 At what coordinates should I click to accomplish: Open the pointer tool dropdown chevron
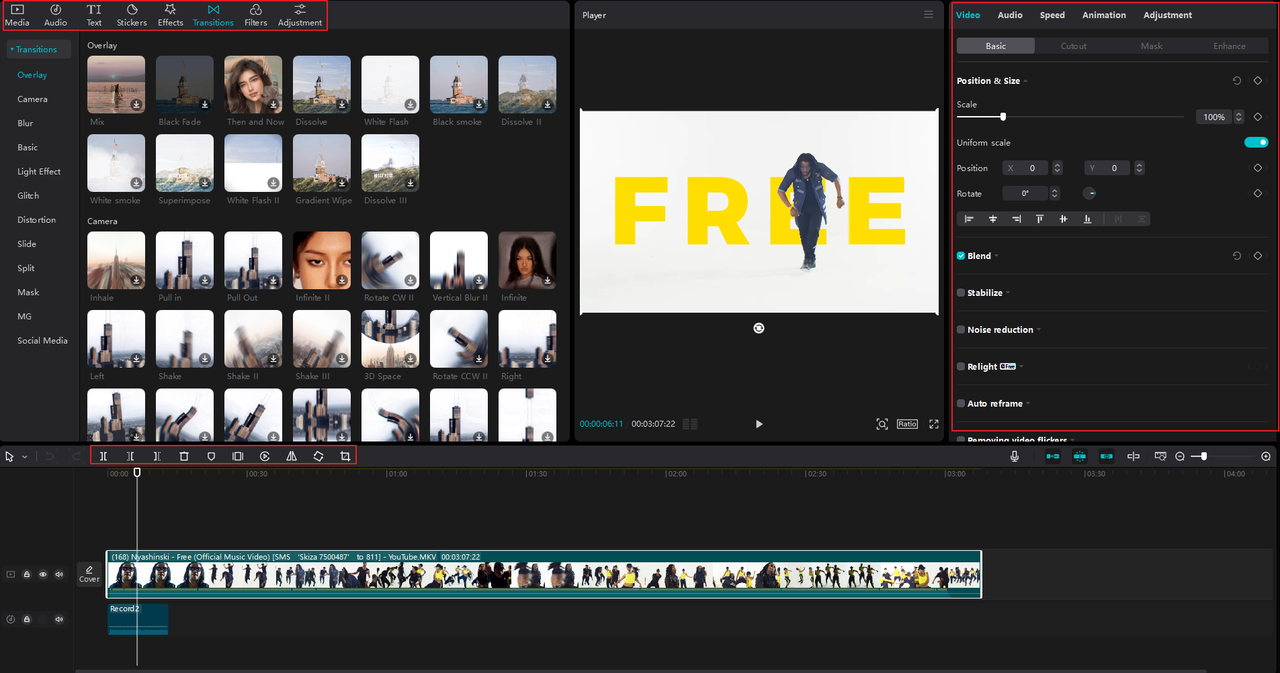pyautogui.click(x=25, y=457)
